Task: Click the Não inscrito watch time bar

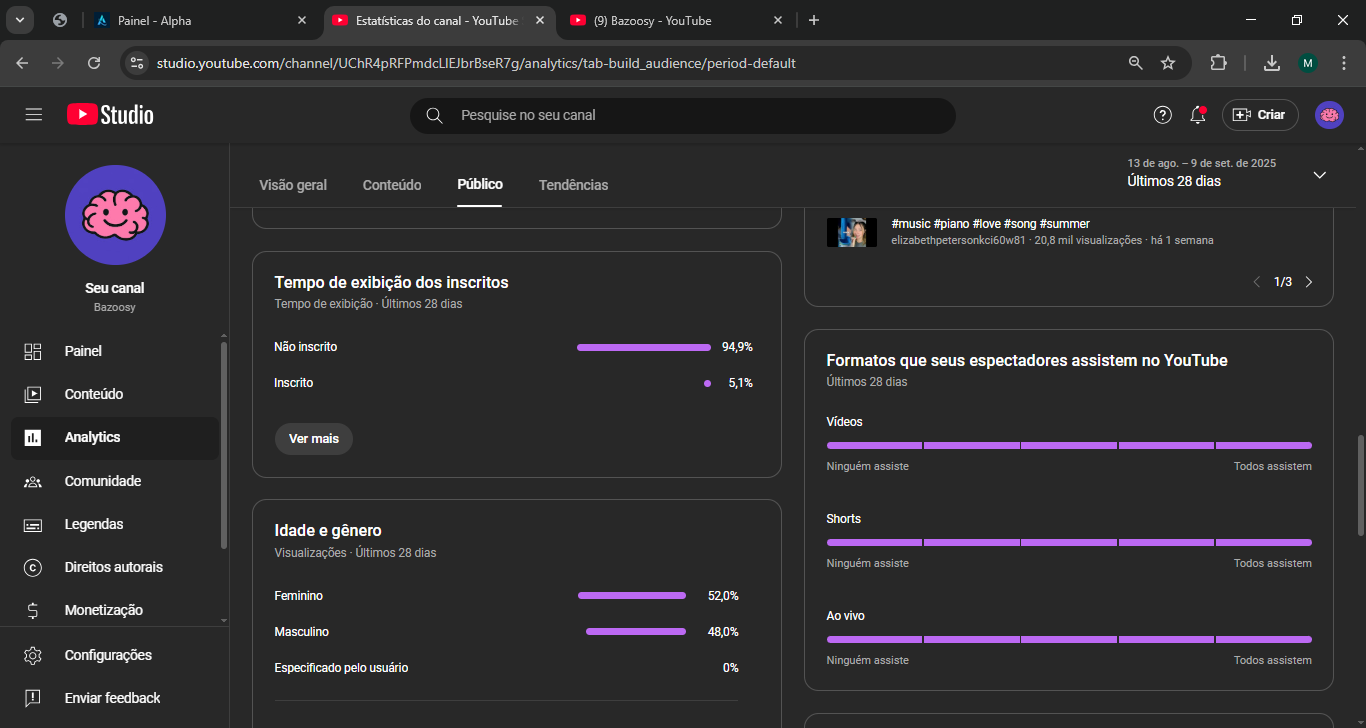Action: click(644, 347)
